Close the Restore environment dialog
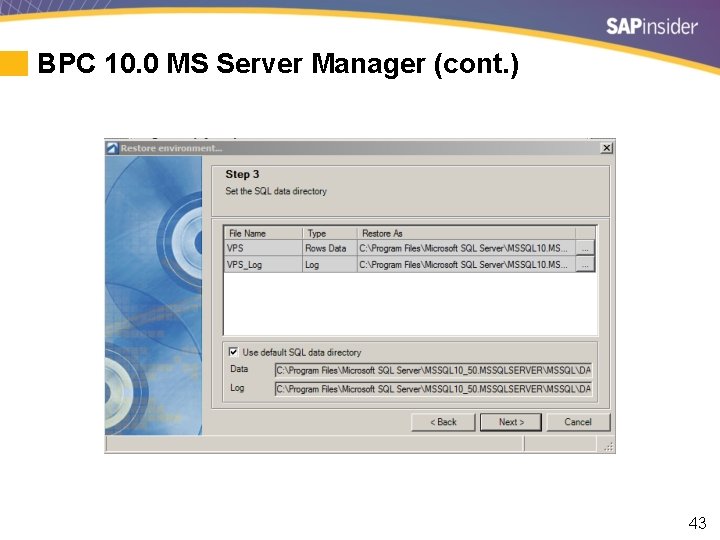The width and height of the screenshot is (720, 540). 607,148
